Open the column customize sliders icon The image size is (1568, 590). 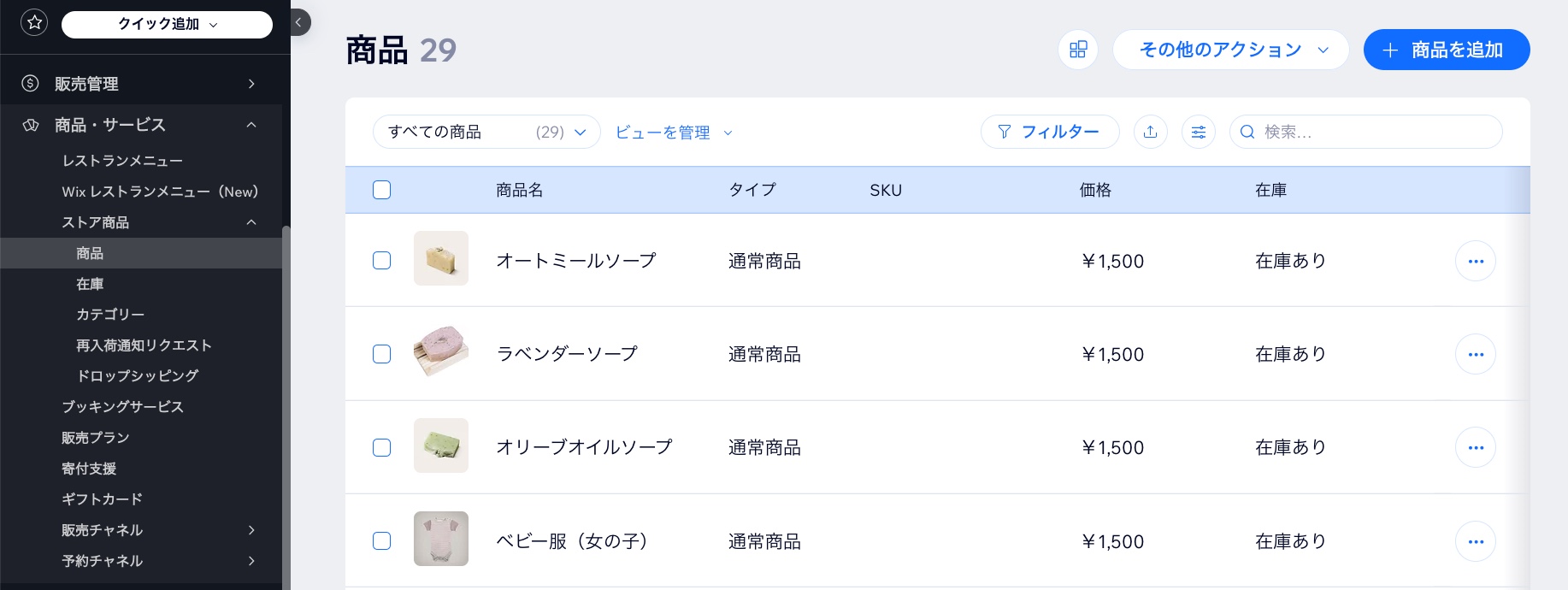point(1199,132)
